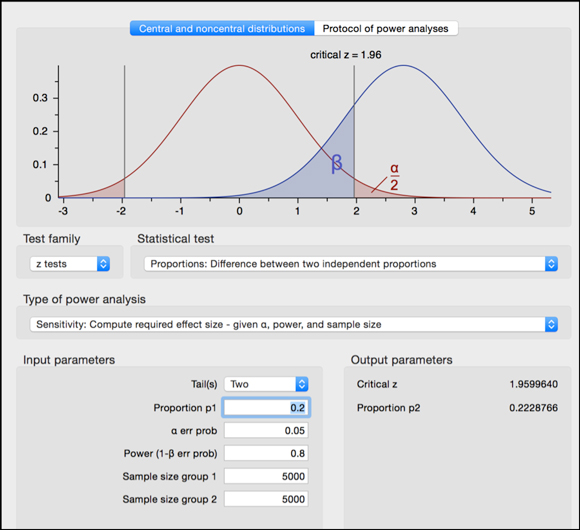Click the blue β symbol on plot
Screen dimensions: 580x530
337,163
